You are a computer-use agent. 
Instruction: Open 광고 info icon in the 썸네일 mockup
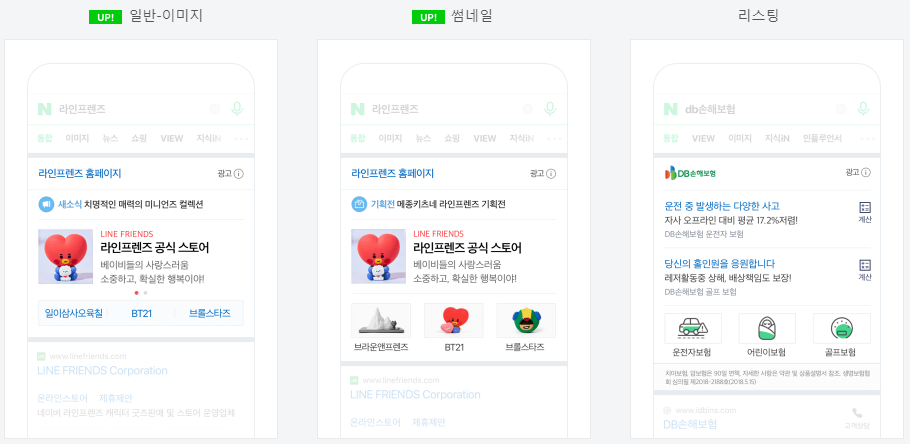point(551,174)
